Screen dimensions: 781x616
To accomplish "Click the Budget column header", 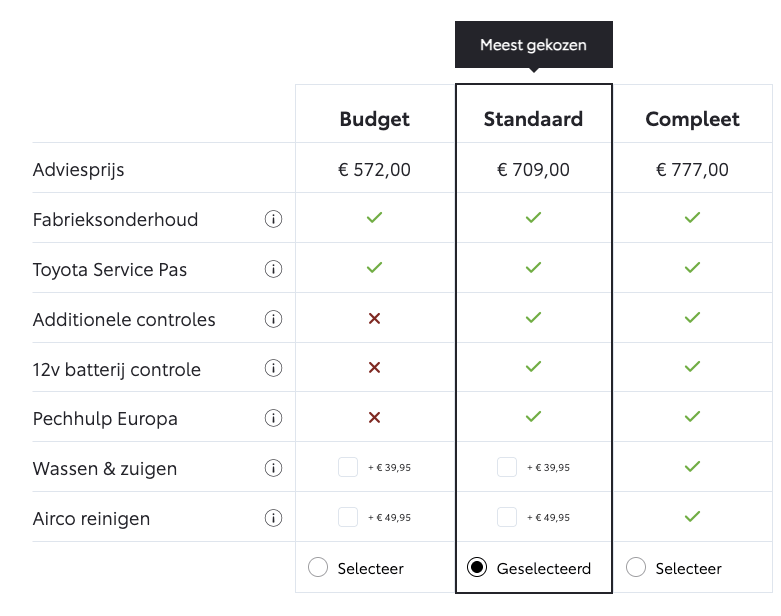I will coord(375,119).
